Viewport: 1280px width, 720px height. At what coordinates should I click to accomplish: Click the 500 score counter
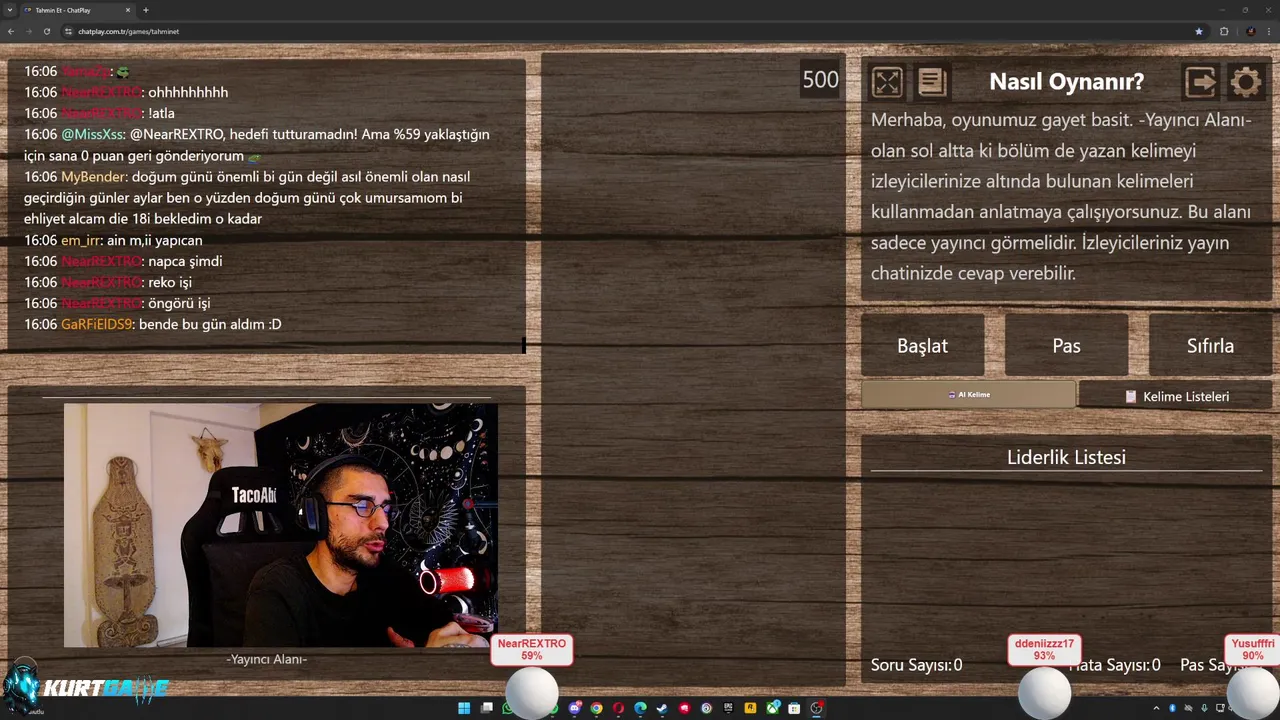tap(820, 80)
